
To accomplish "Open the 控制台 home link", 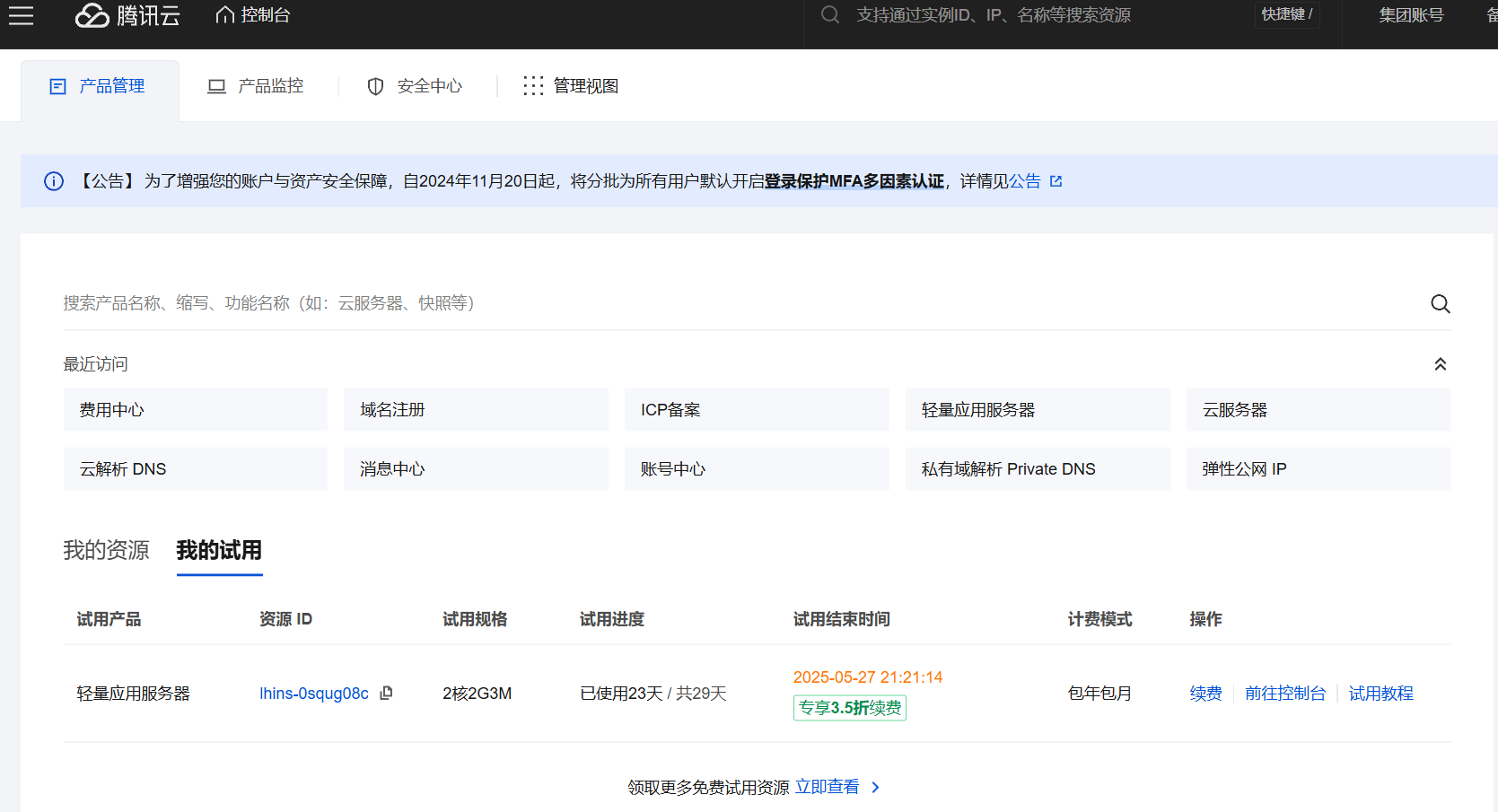I will click(x=253, y=15).
